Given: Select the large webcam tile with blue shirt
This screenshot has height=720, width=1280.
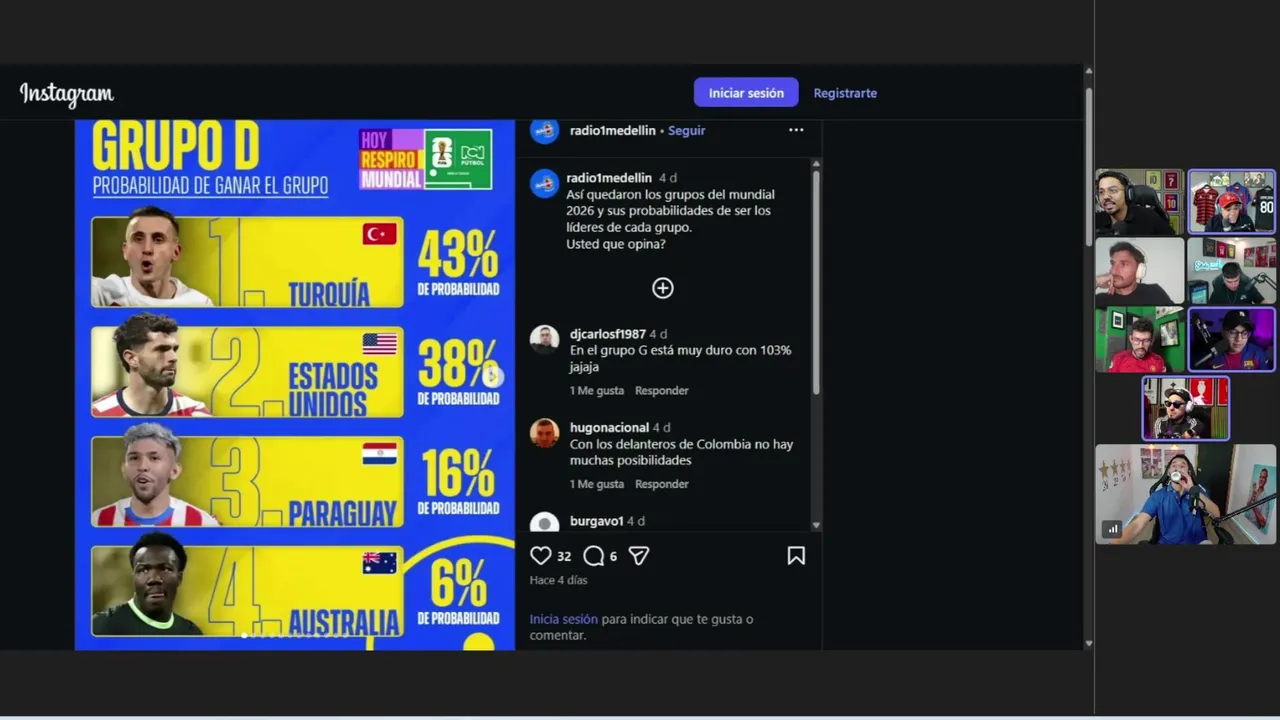Looking at the screenshot, I should (1185, 494).
